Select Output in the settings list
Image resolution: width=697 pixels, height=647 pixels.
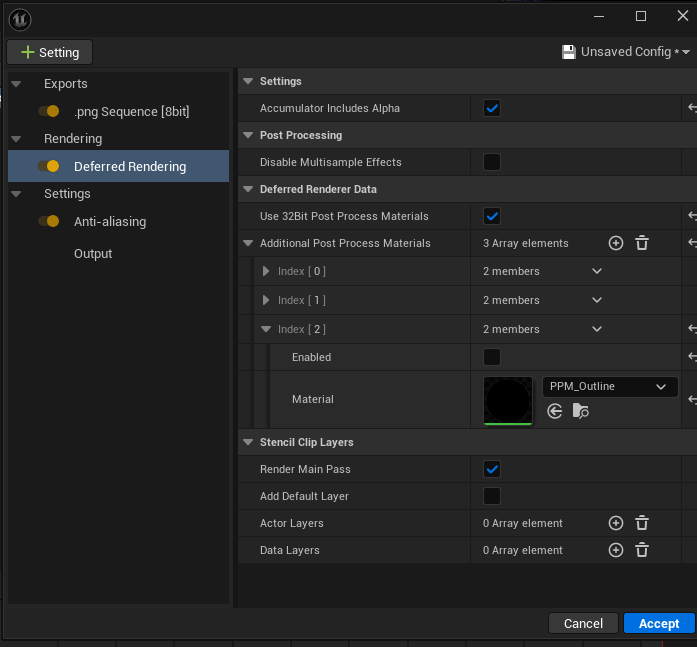click(93, 254)
